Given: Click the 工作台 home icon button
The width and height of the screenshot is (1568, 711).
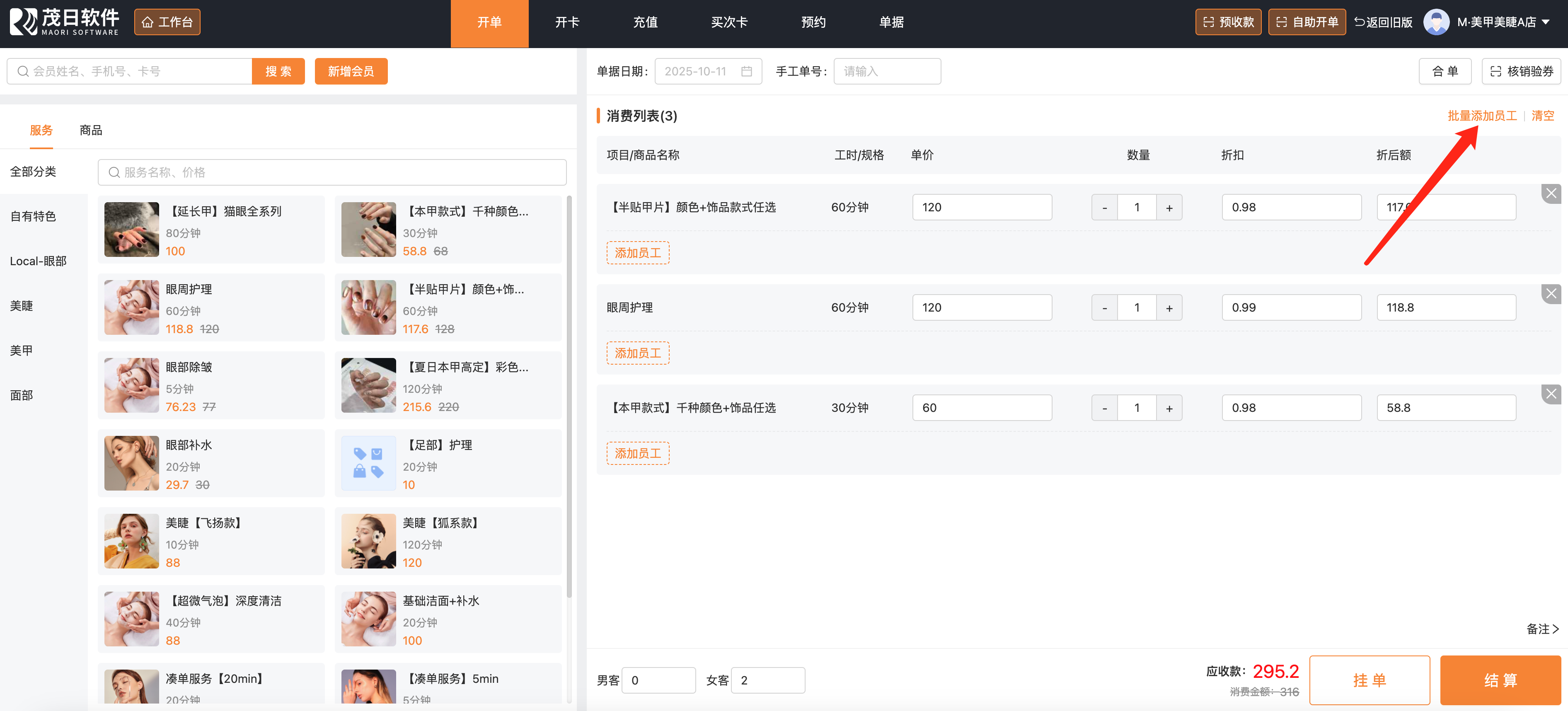Looking at the screenshot, I should (167, 22).
